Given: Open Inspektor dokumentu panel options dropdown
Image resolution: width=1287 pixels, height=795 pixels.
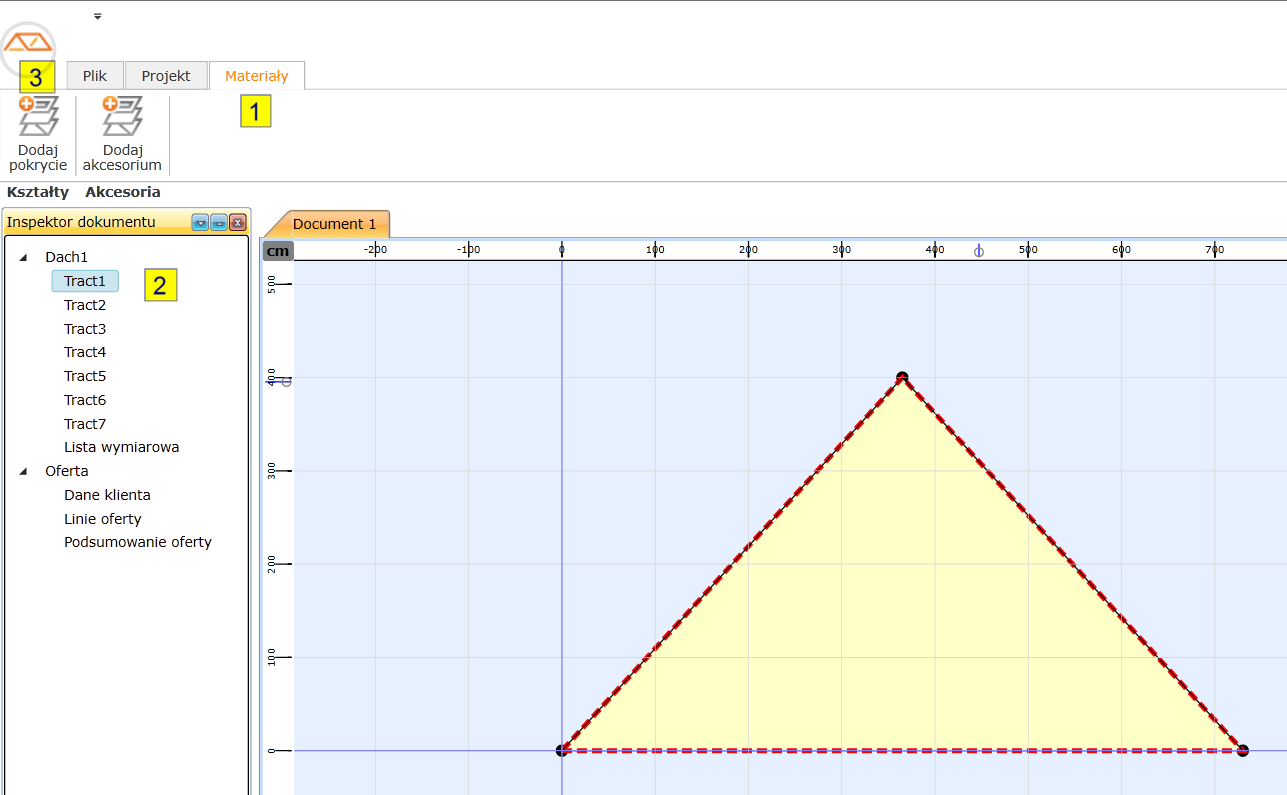Looking at the screenshot, I should [x=200, y=222].
